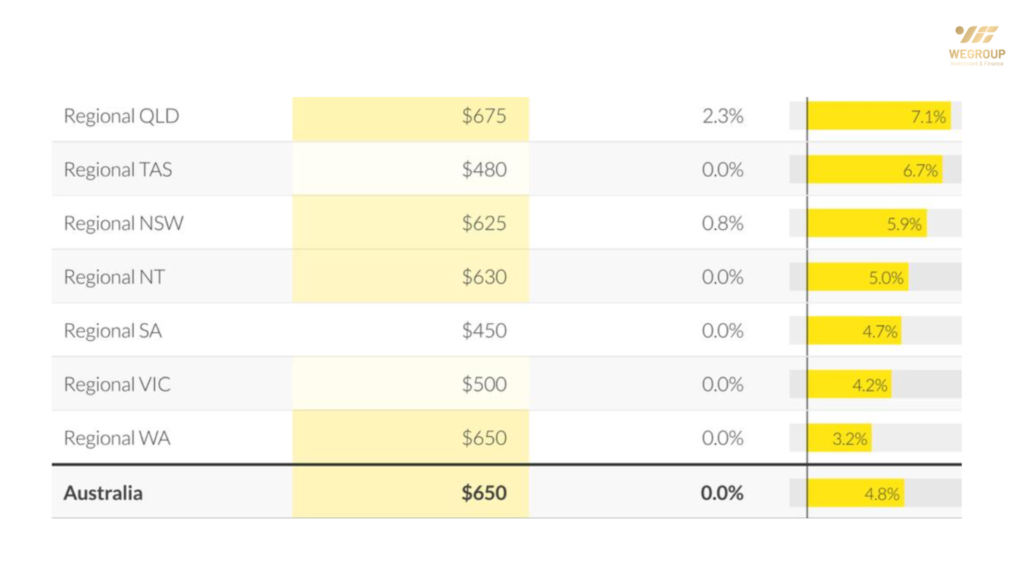Image resolution: width=1024 pixels, height=576 pixels.
Task: Click the 4.8% Australia bar
Action: tap(855, 493)
